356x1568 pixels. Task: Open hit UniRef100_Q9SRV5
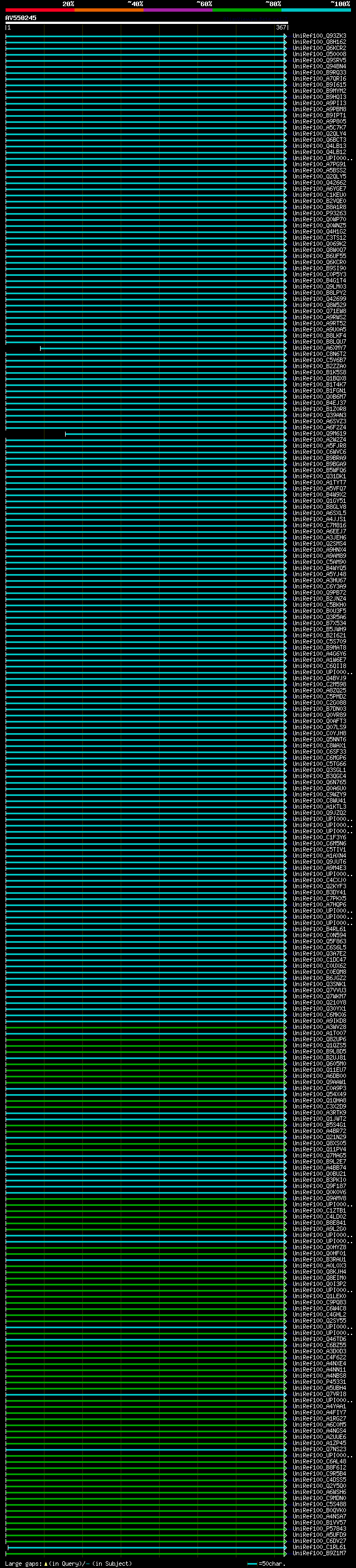click(319, 60)
